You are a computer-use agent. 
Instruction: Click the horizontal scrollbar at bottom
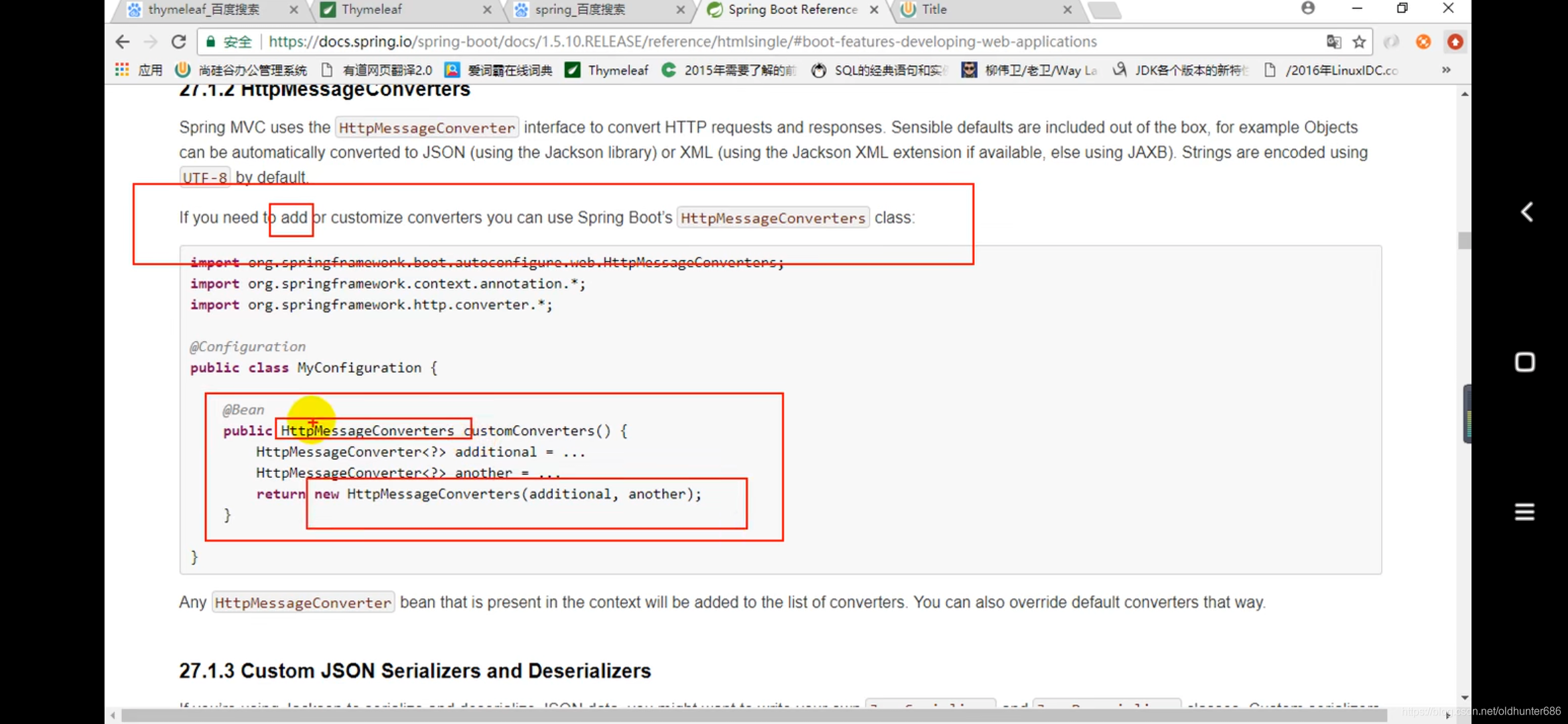pos(737,716)
